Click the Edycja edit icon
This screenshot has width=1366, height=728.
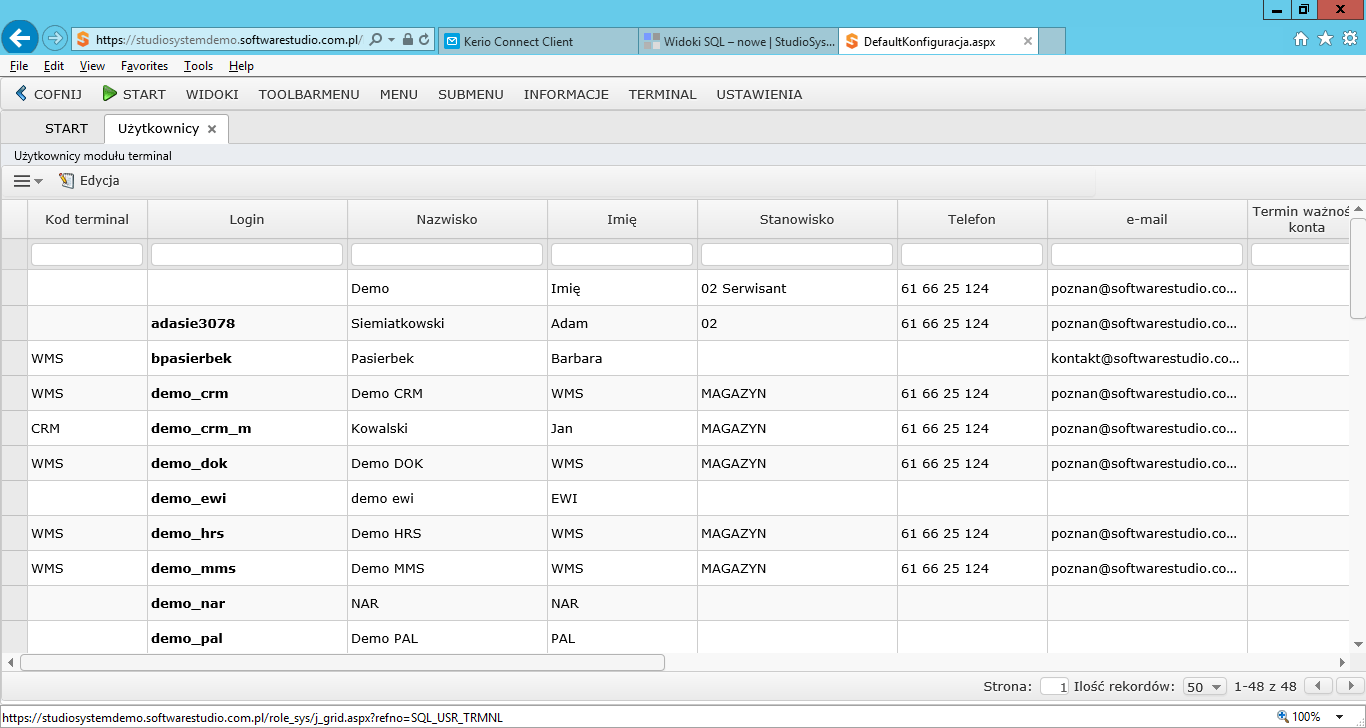point(67,181)
